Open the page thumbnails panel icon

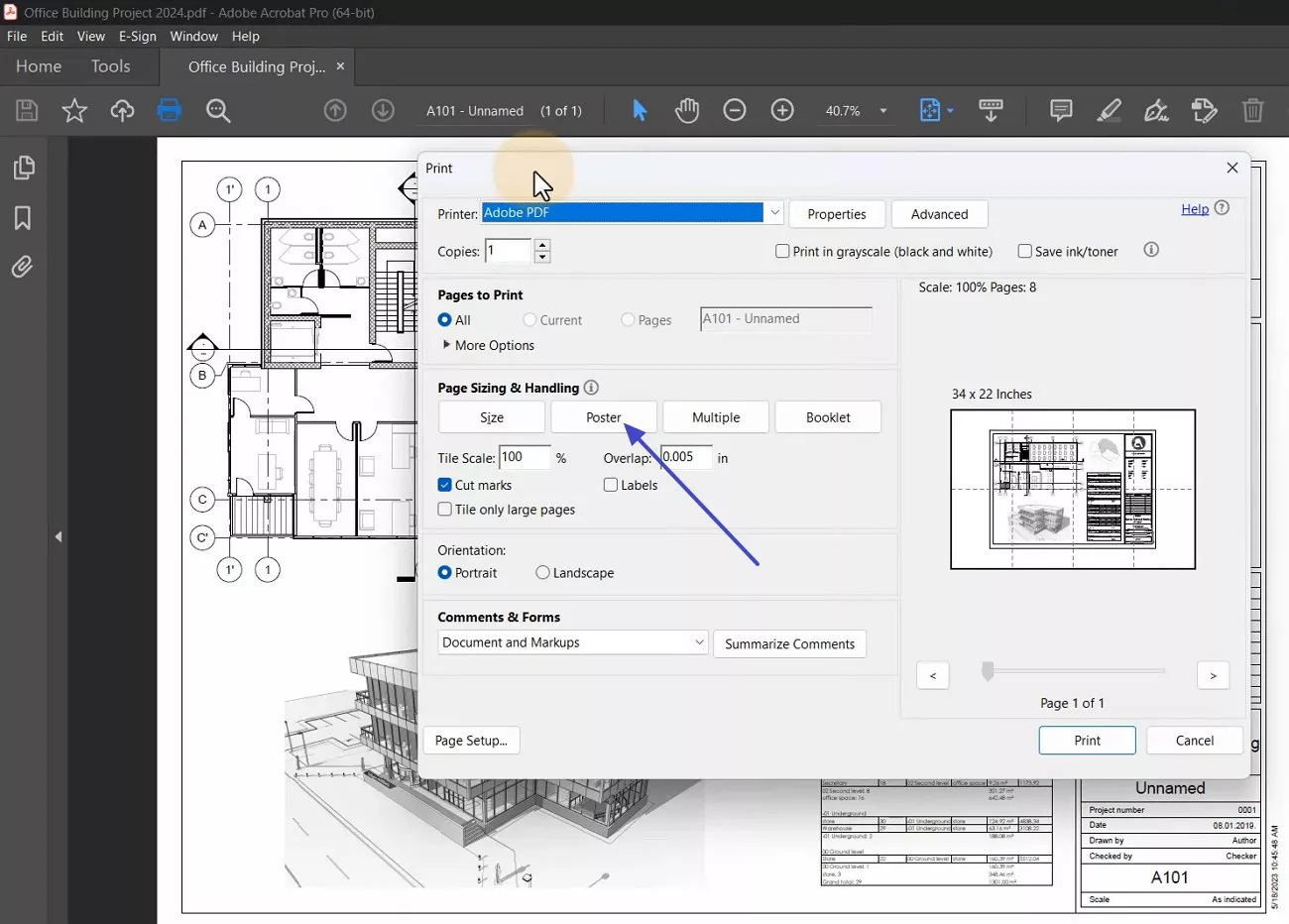[x=24, y=168]
